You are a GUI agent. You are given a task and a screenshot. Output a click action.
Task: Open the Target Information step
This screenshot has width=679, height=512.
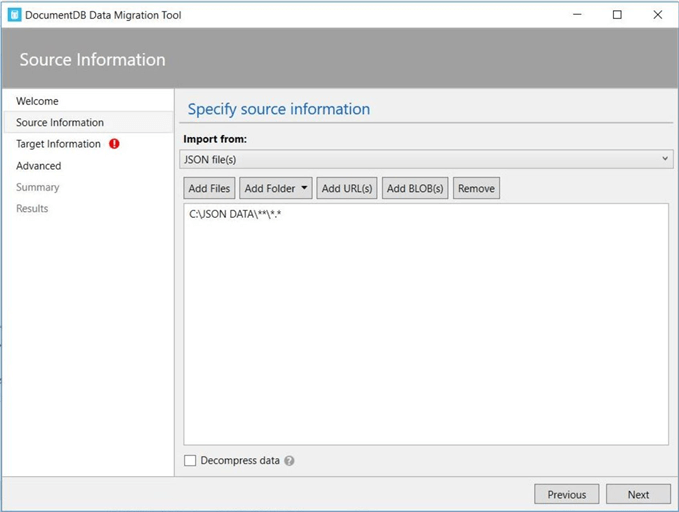[x=58, y=144]
